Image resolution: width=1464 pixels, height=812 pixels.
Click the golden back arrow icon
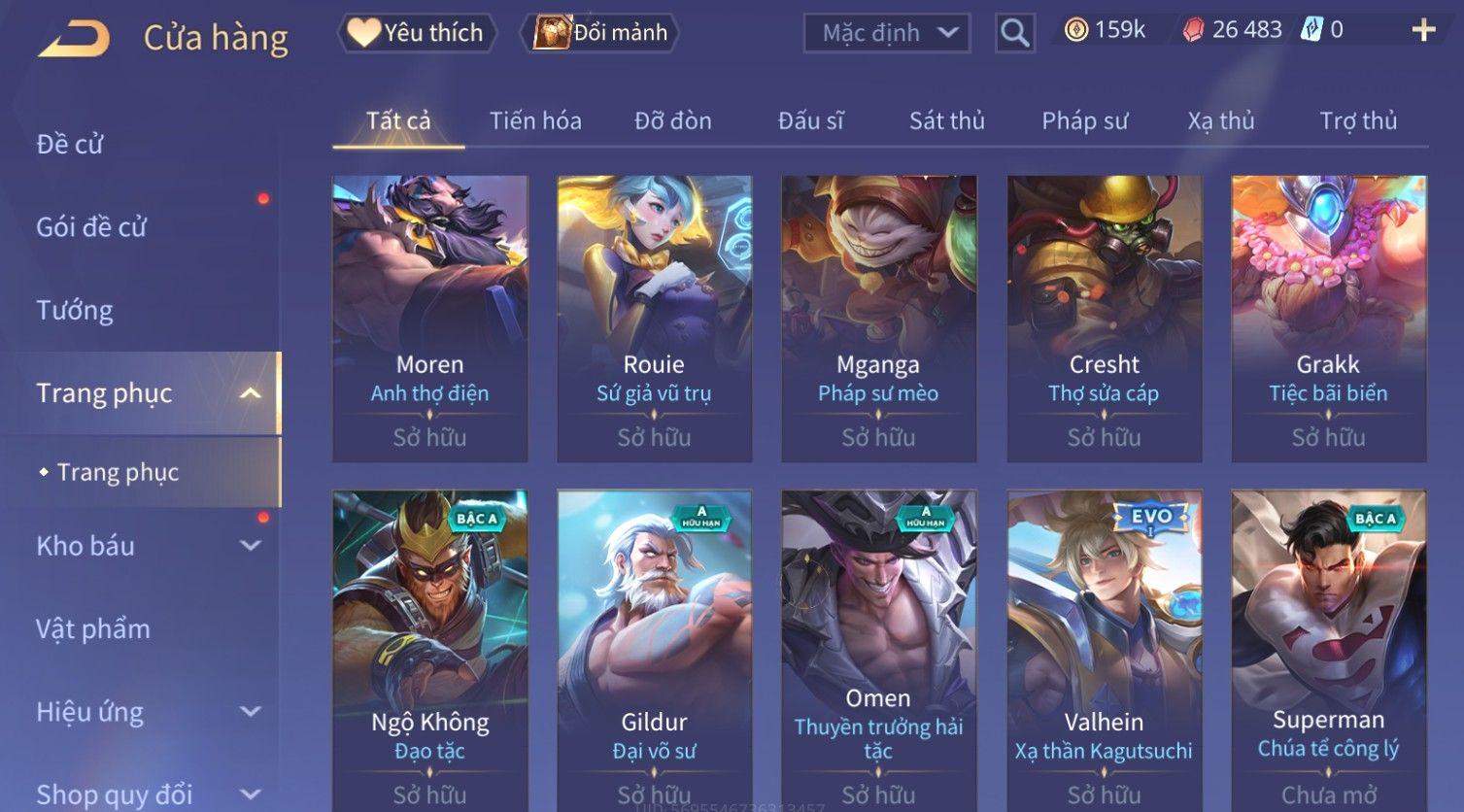click(x=74, y=39)
